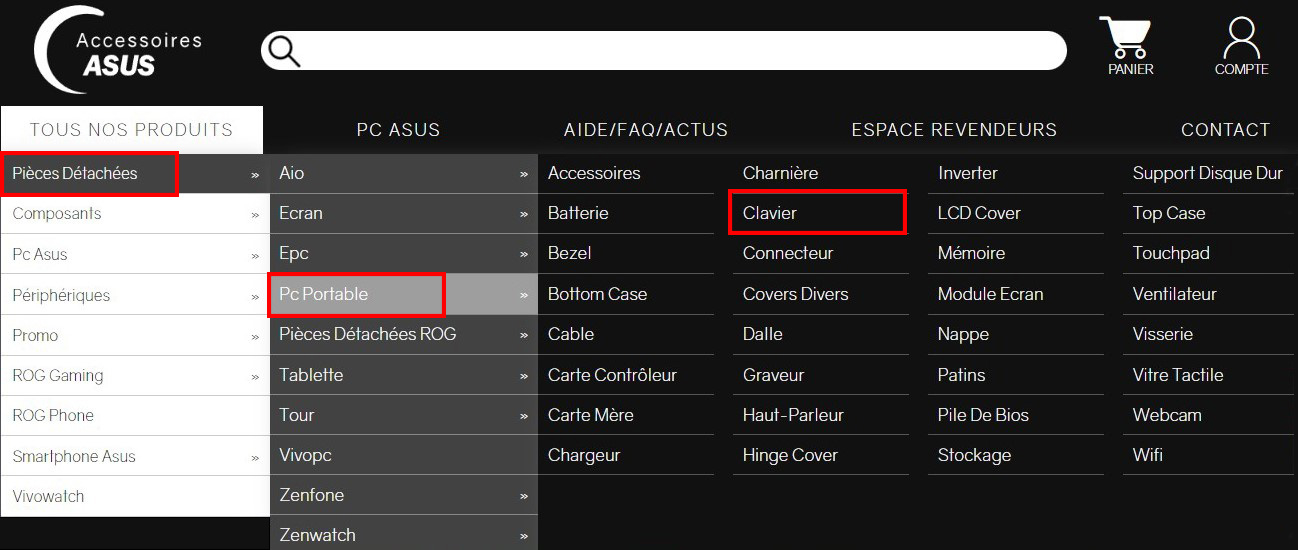Open the Compte user account
The image size is (1298, 550).
(1241, 46)
